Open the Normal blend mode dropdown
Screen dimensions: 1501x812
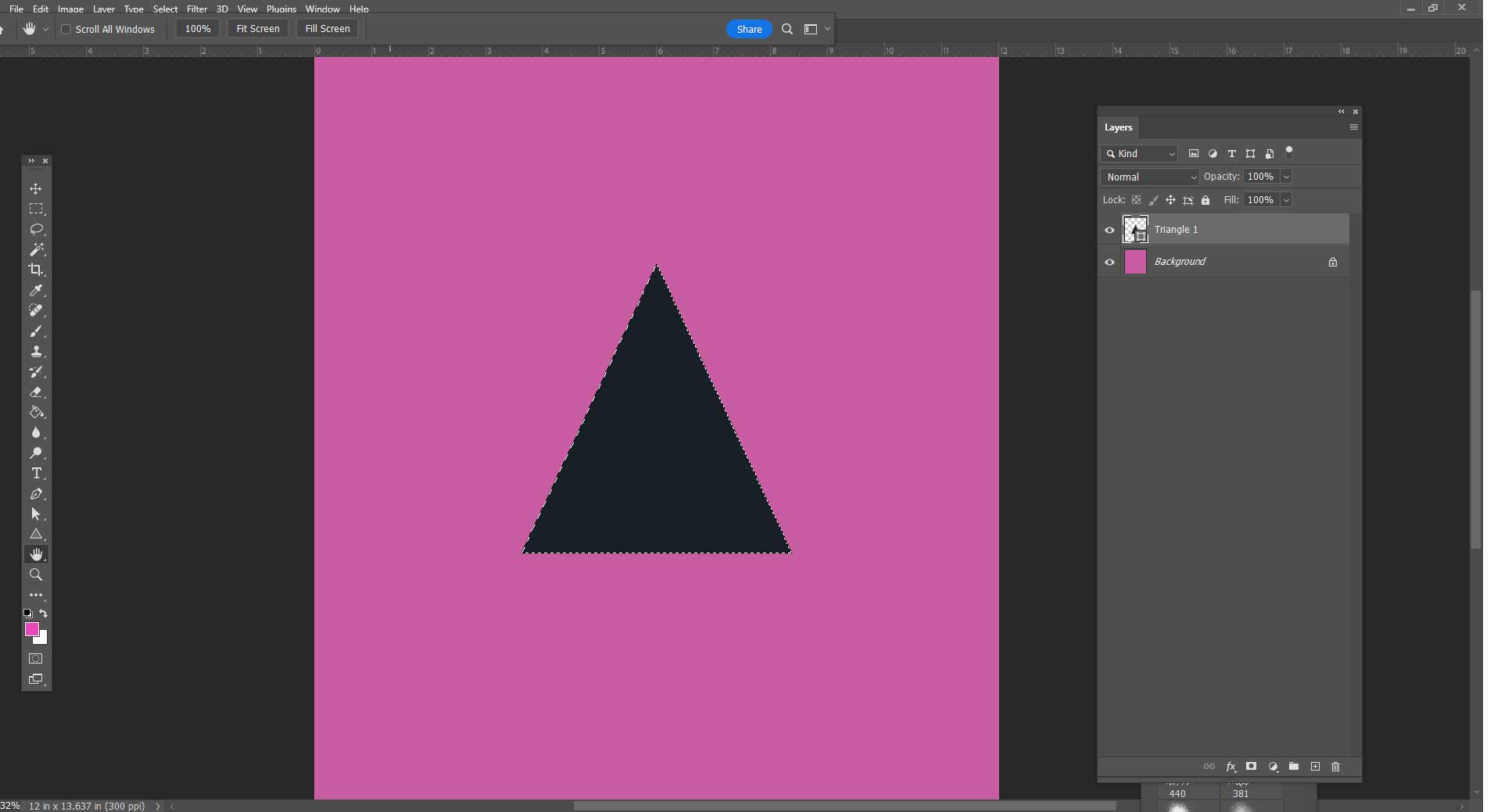click(1148, 177)
